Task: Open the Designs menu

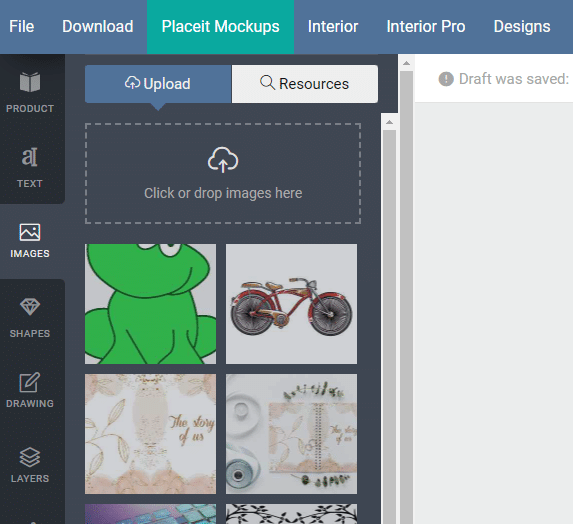Action: point(522,27)
